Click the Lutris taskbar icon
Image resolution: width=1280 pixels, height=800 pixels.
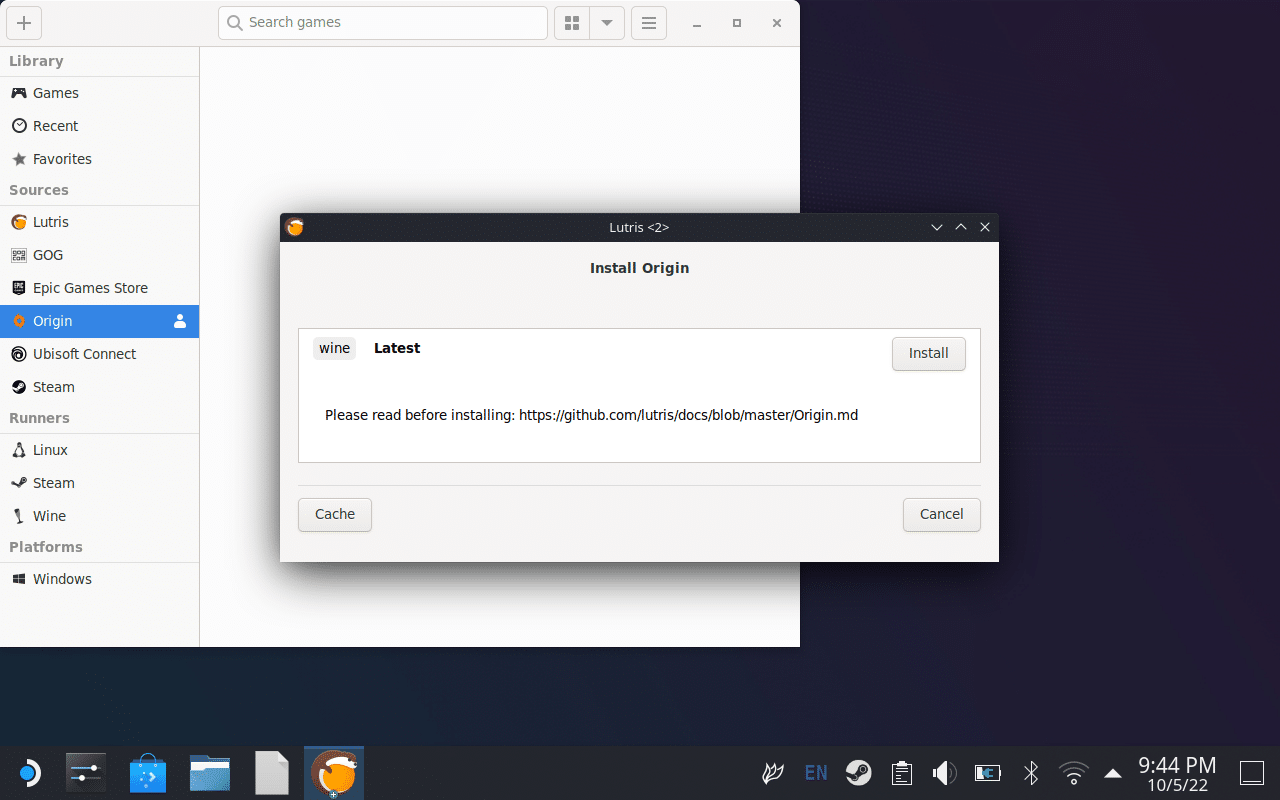coord(334,773)
